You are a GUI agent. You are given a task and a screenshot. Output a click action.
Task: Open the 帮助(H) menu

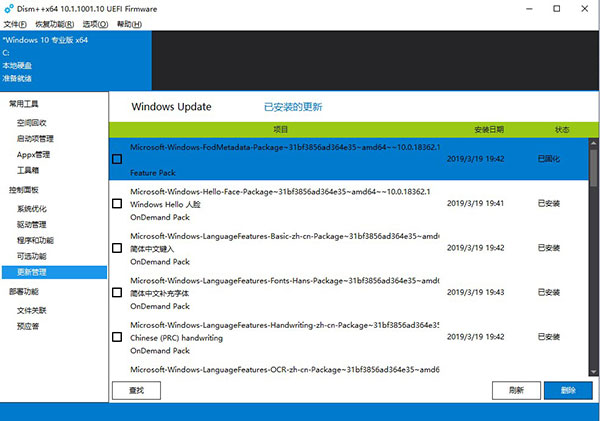129,24
